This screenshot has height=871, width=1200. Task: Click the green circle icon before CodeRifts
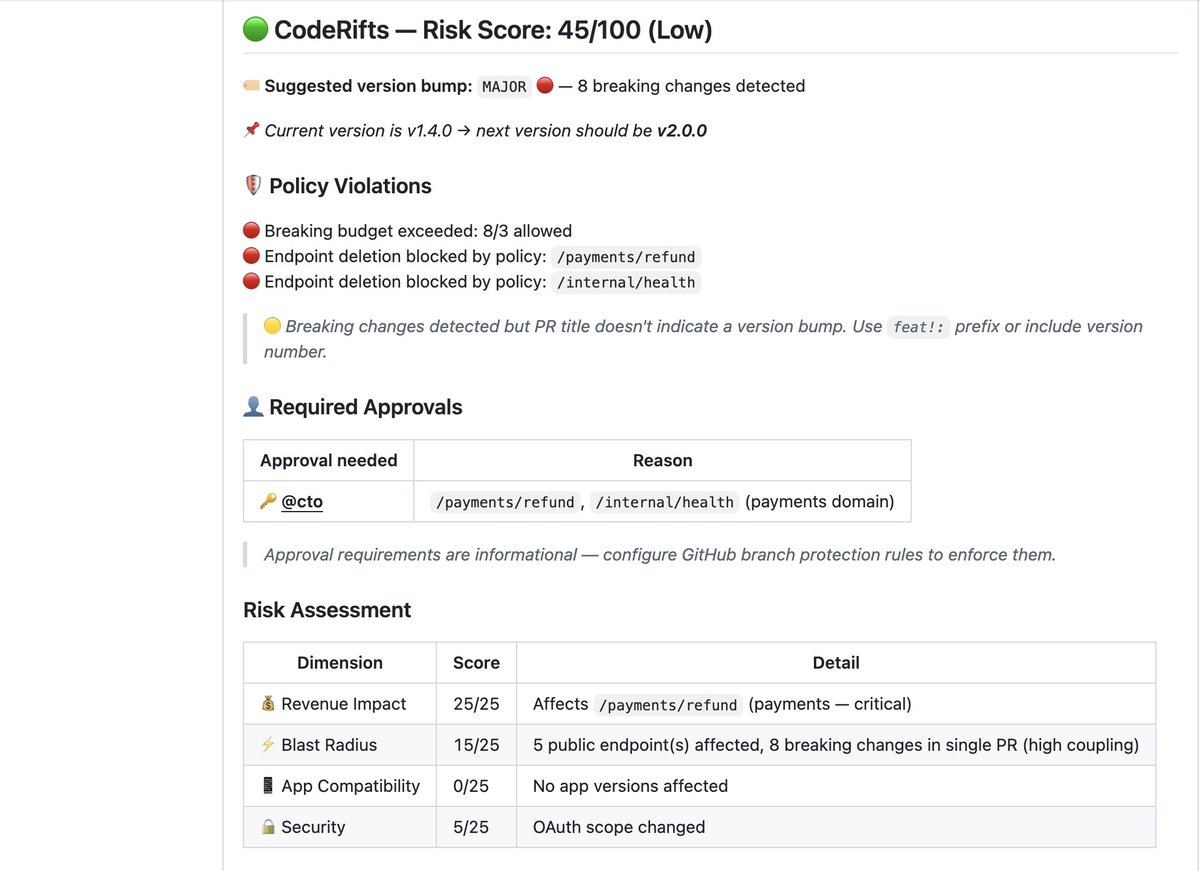255,30
